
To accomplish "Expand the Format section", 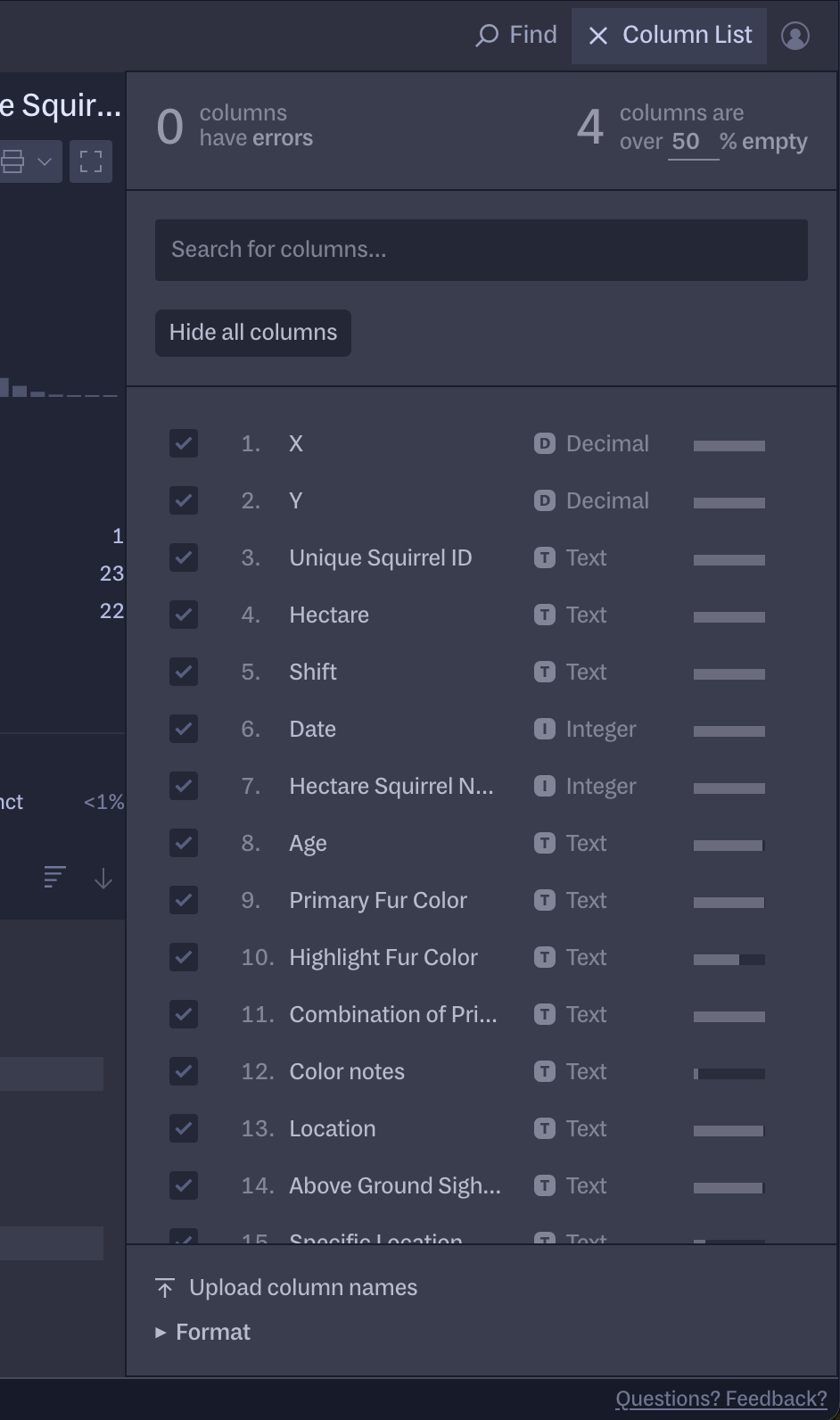I will (203, 1333).
